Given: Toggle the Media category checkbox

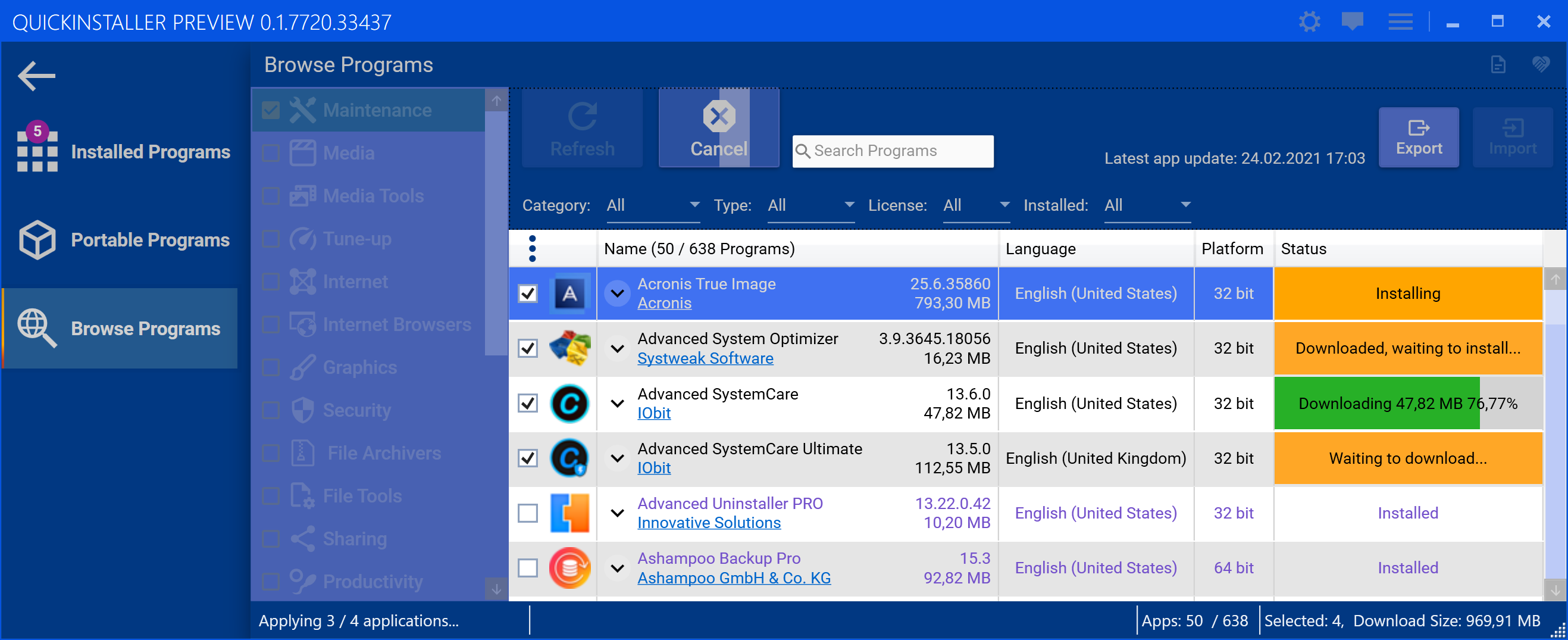Looking at the screenshot, I should [271, 153].
